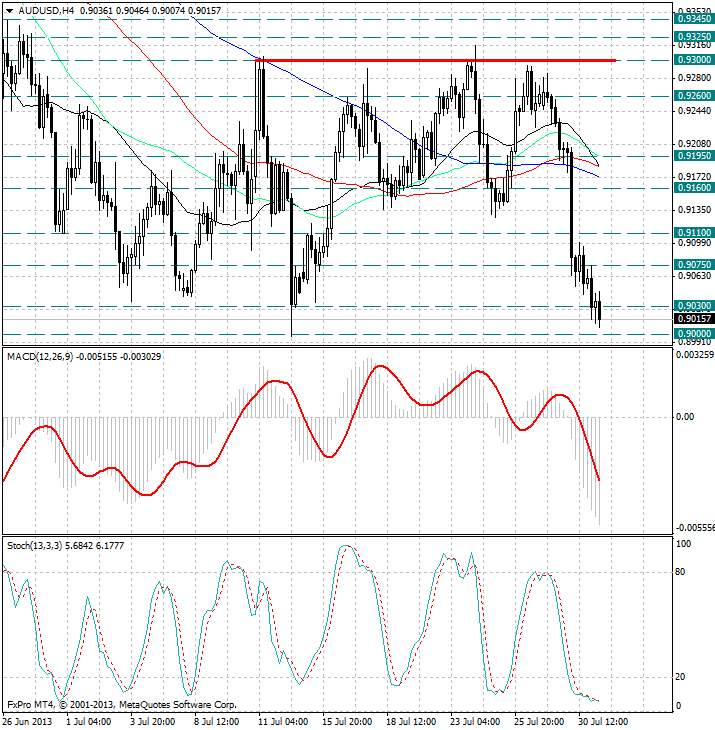Image resolution: width=715 pixels, height=730 pixels.
Task: Click the 0.91350 price scale value
Action: (695, 210)
